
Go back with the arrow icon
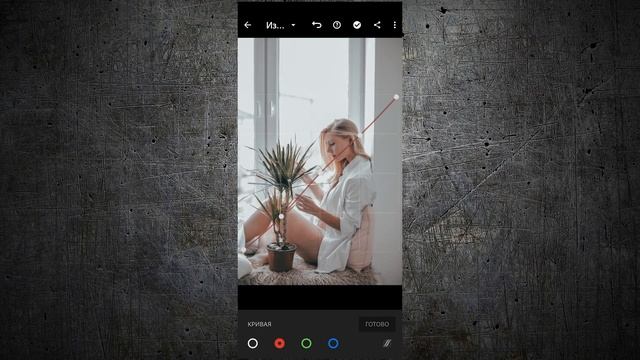(248, 25)
